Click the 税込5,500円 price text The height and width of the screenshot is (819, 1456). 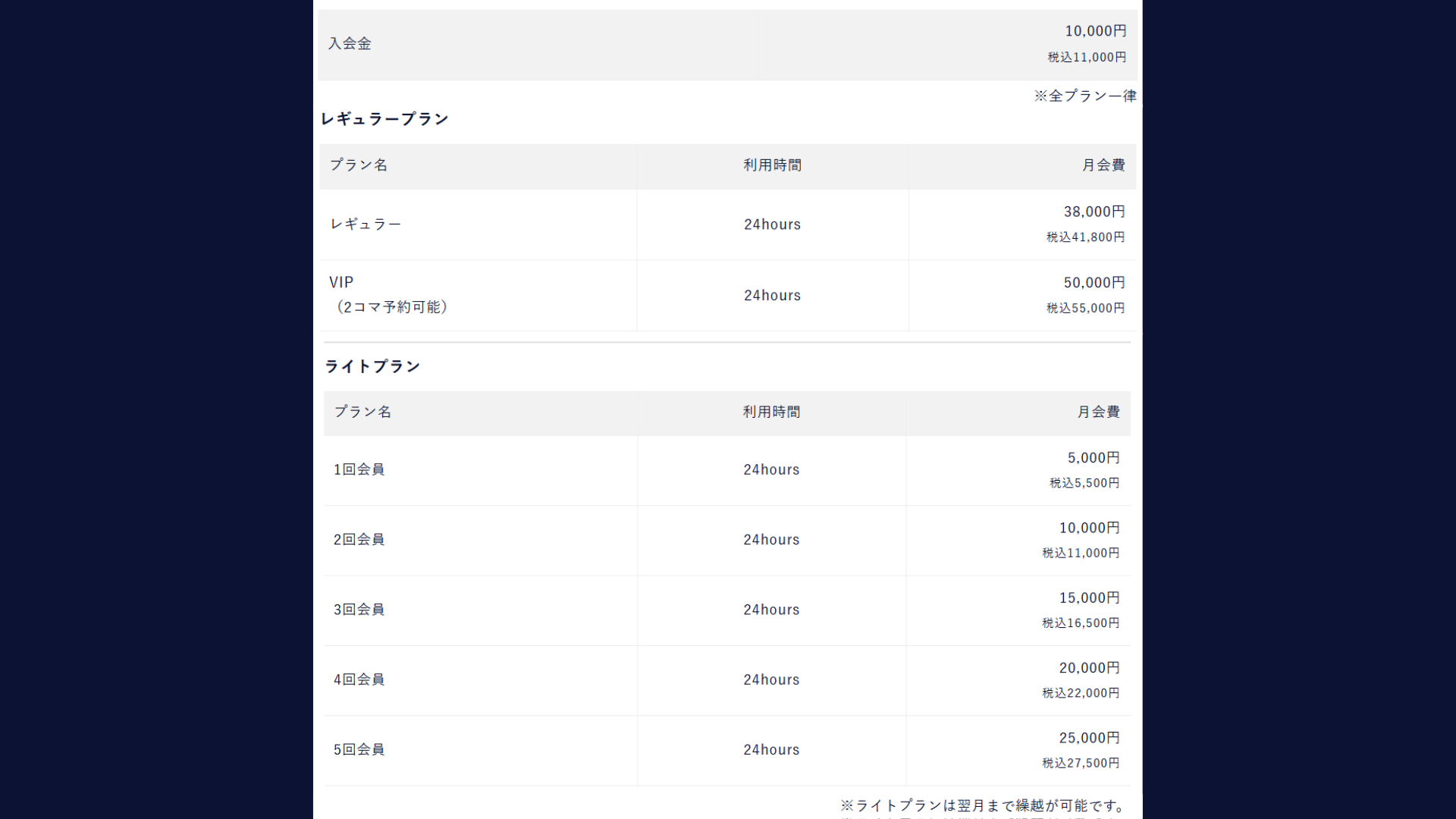pos(1084,483)
